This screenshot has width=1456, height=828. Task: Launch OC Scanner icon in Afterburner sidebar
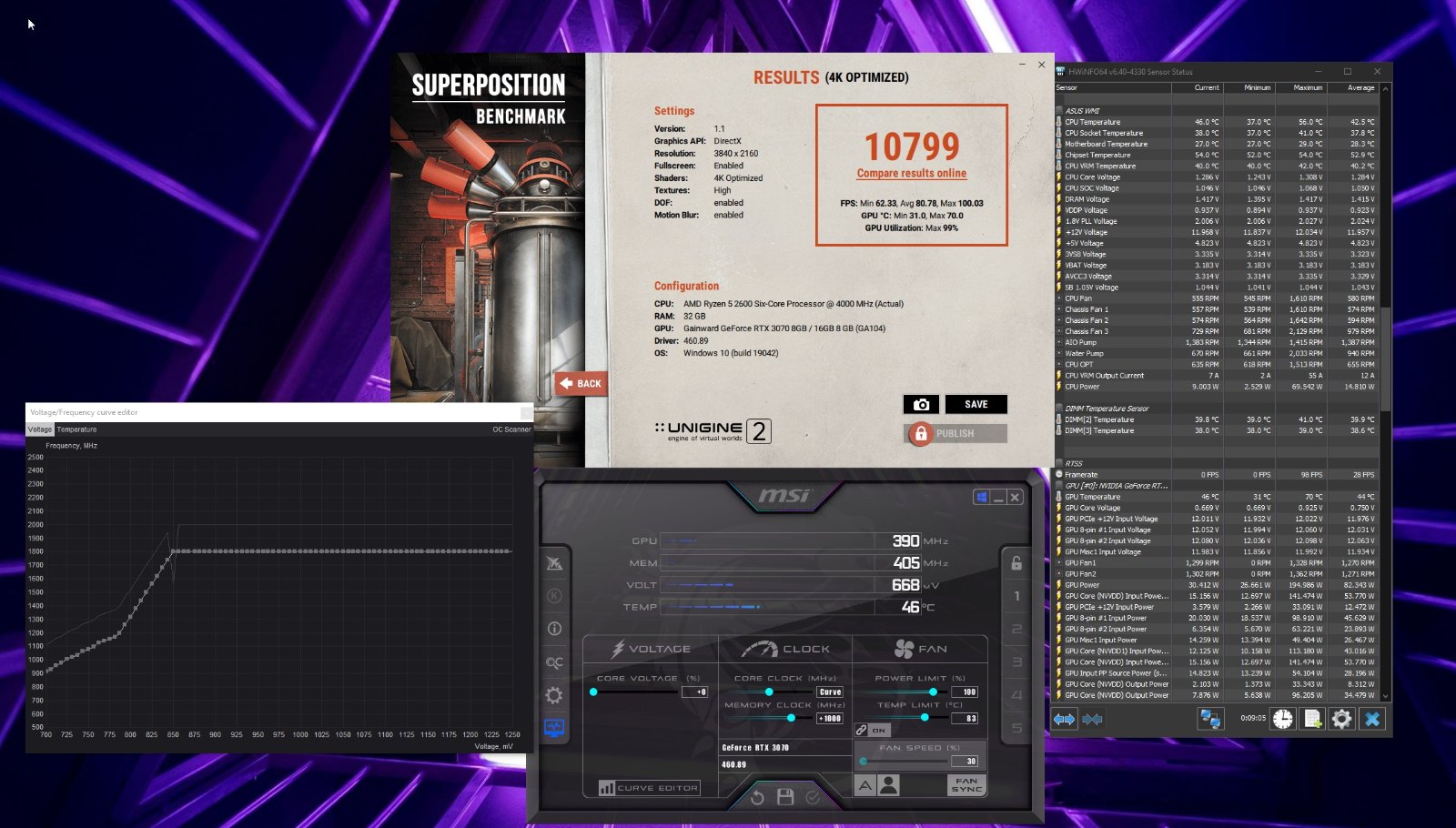[554, 662]
